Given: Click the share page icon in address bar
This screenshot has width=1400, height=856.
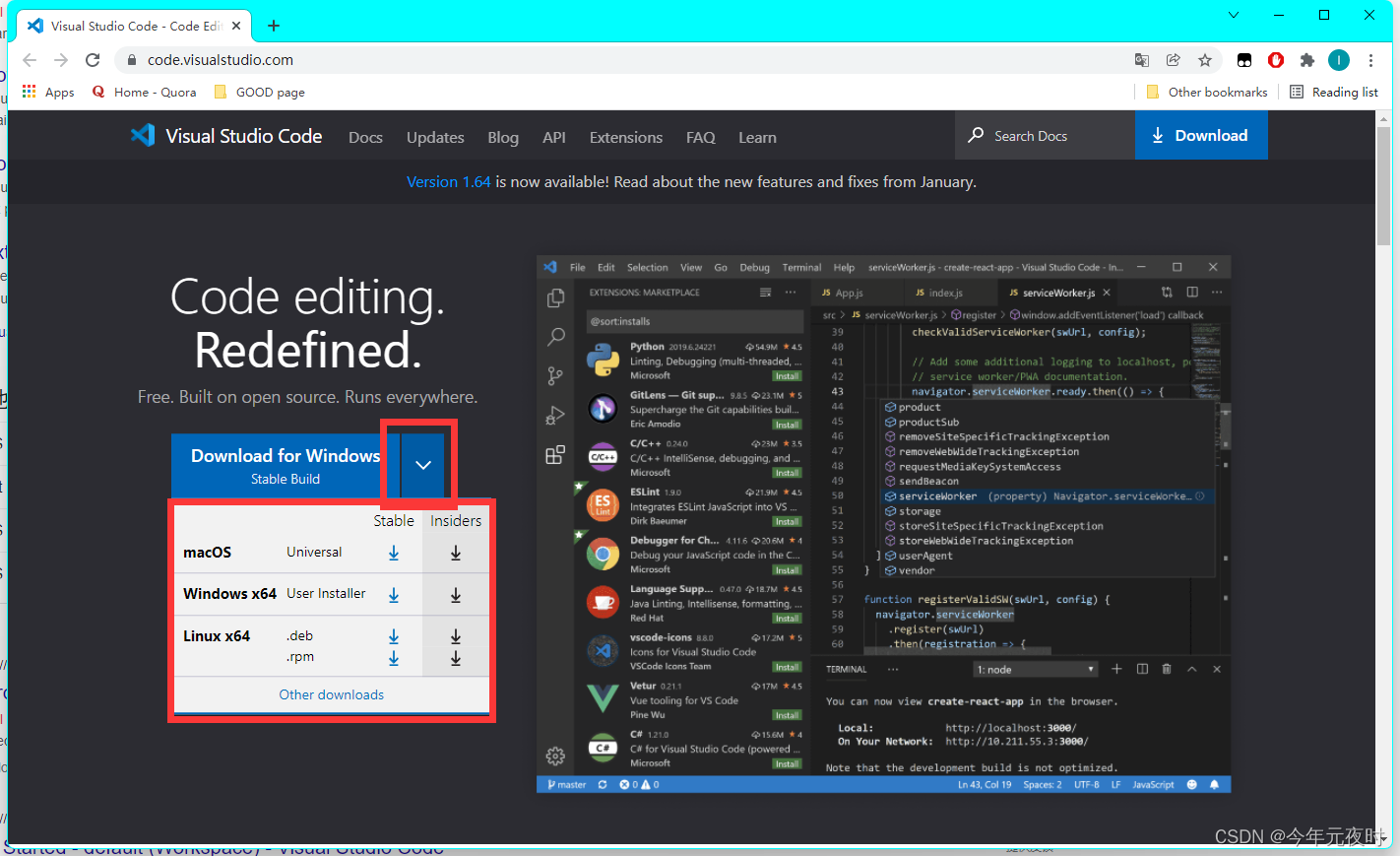Looking at the screenshot, I should coord(1174,60).
